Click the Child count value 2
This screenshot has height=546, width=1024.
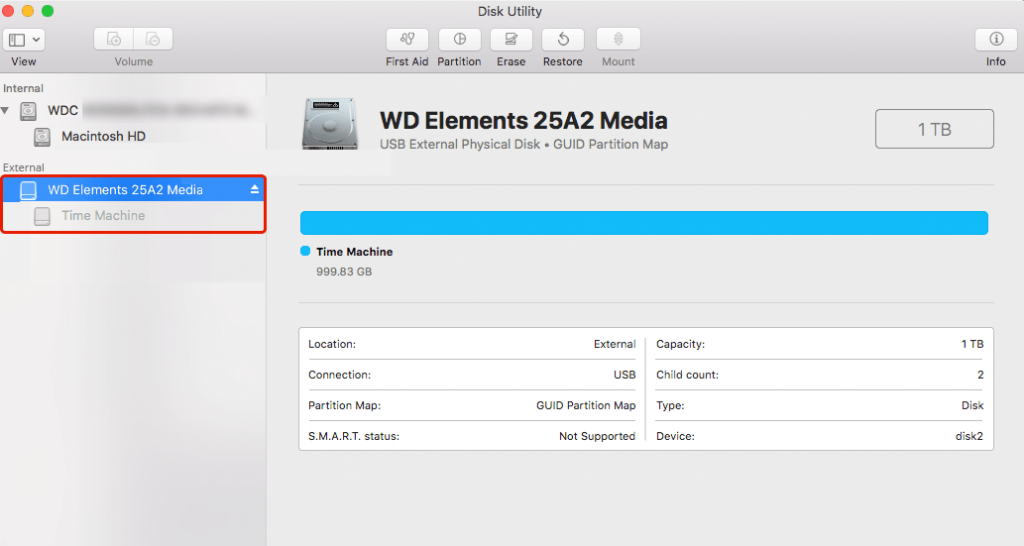point(980,375)
